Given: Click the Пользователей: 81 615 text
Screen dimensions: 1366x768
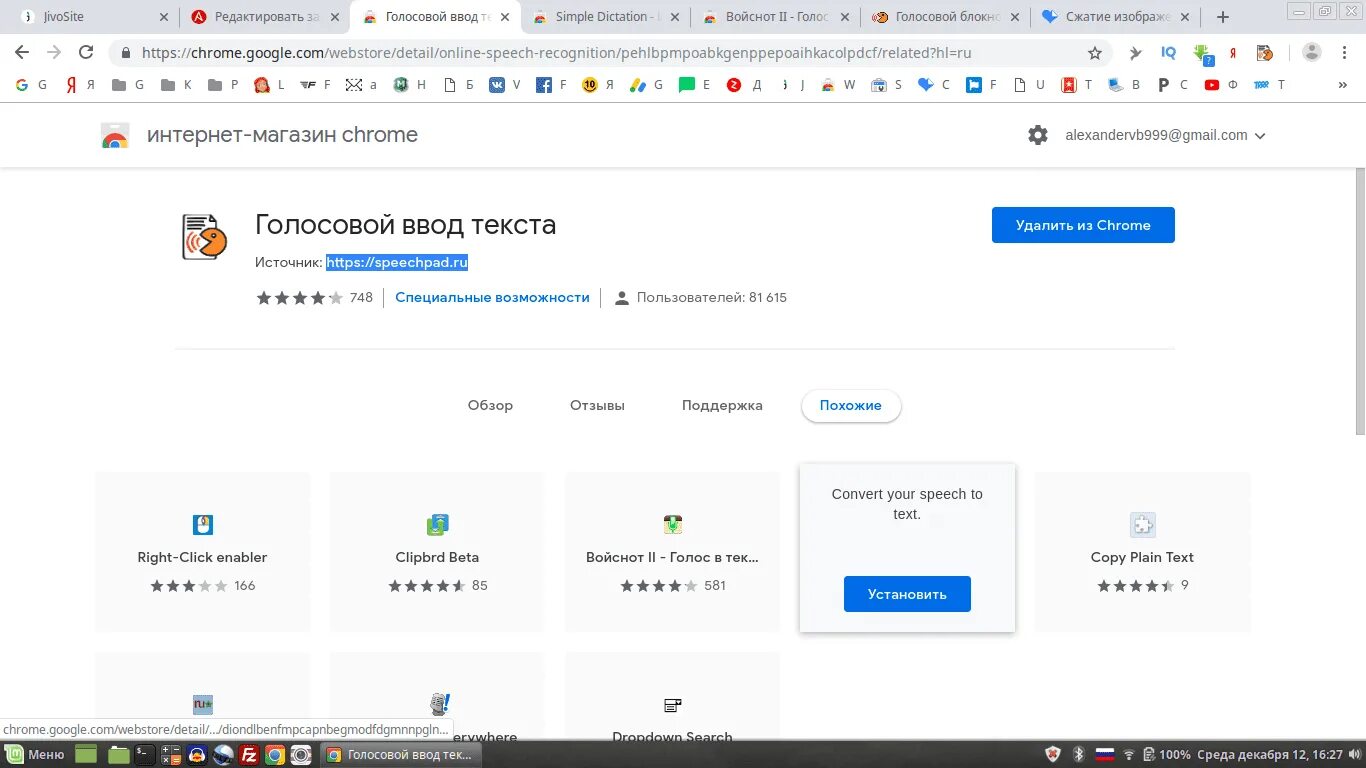Looking at the screenshot, I should [x=711, y=297].
